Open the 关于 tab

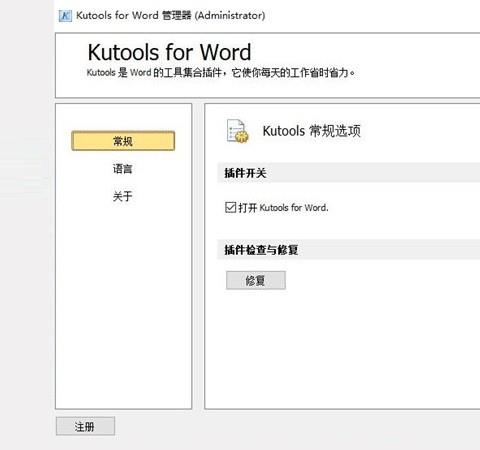click(123, 196)
